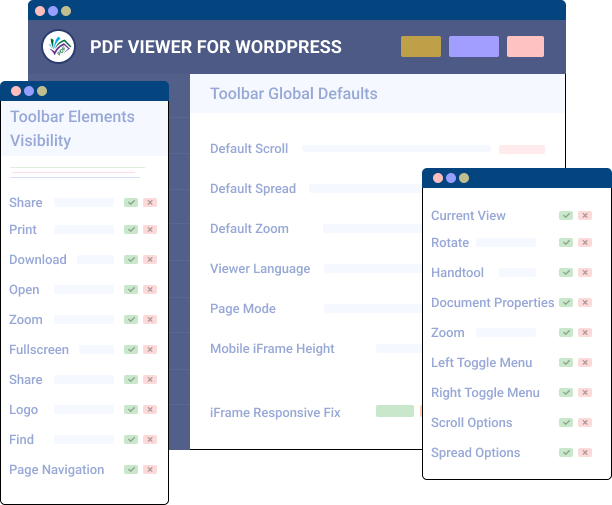Click the Default Spread field
The height and width of the screenshot is (505, 612).
click(366, 188)
